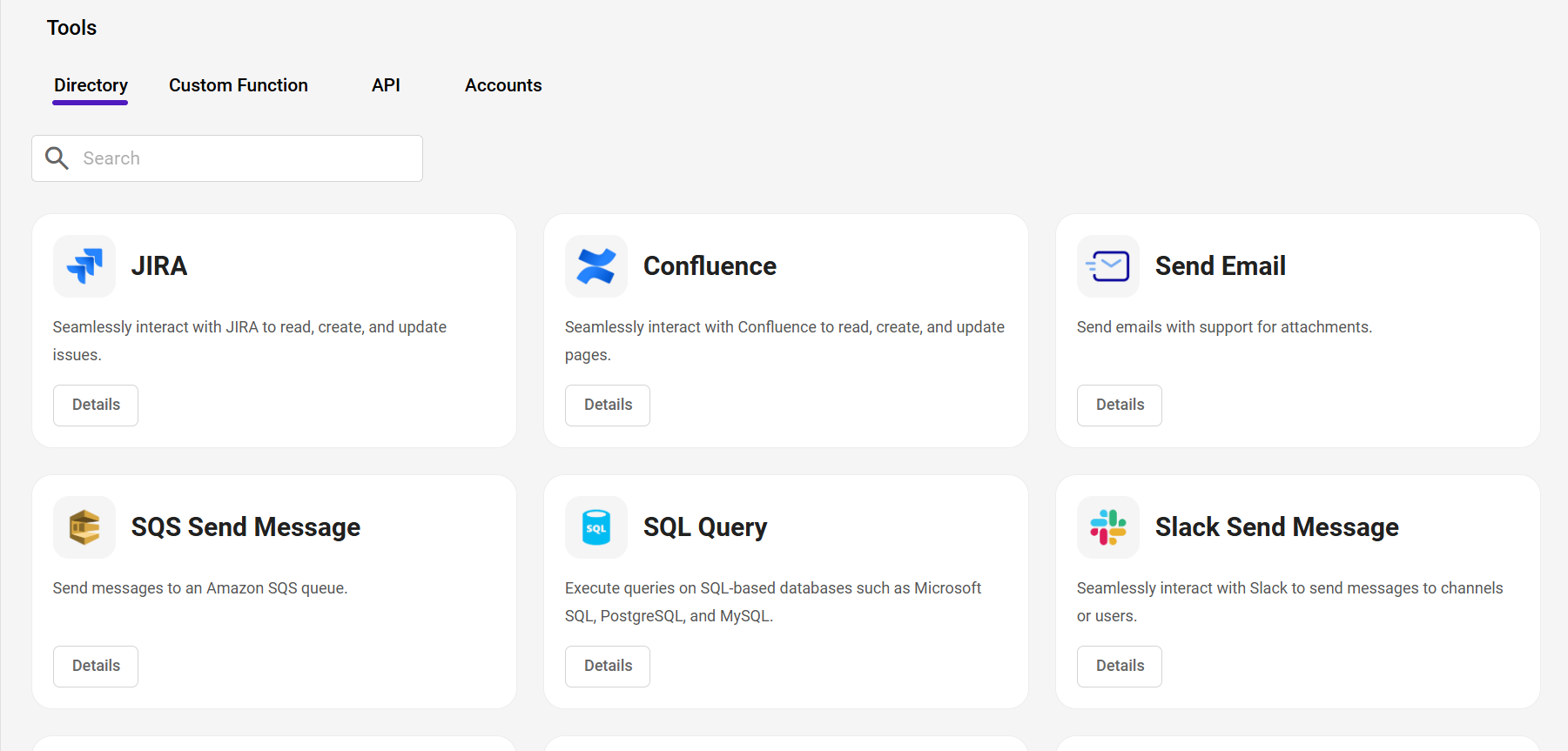Click the magnifying glass search icon
1568x751 pixels.
(57, 158)
